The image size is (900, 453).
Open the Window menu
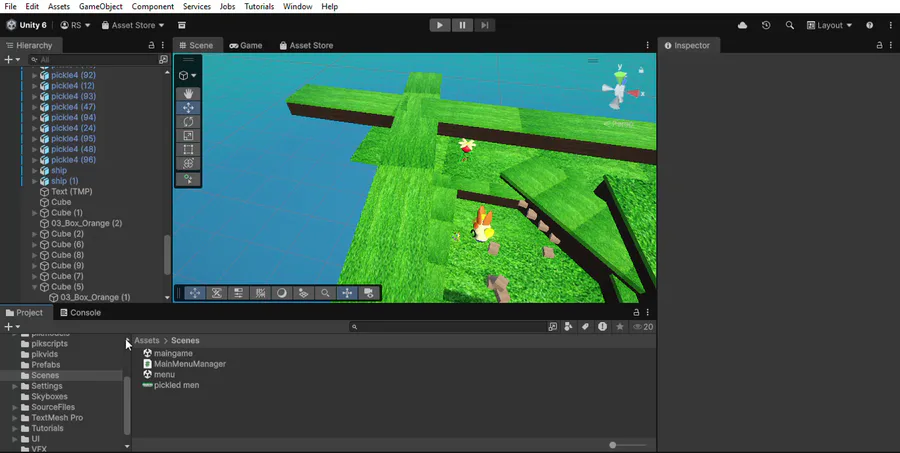pos(297,6)
